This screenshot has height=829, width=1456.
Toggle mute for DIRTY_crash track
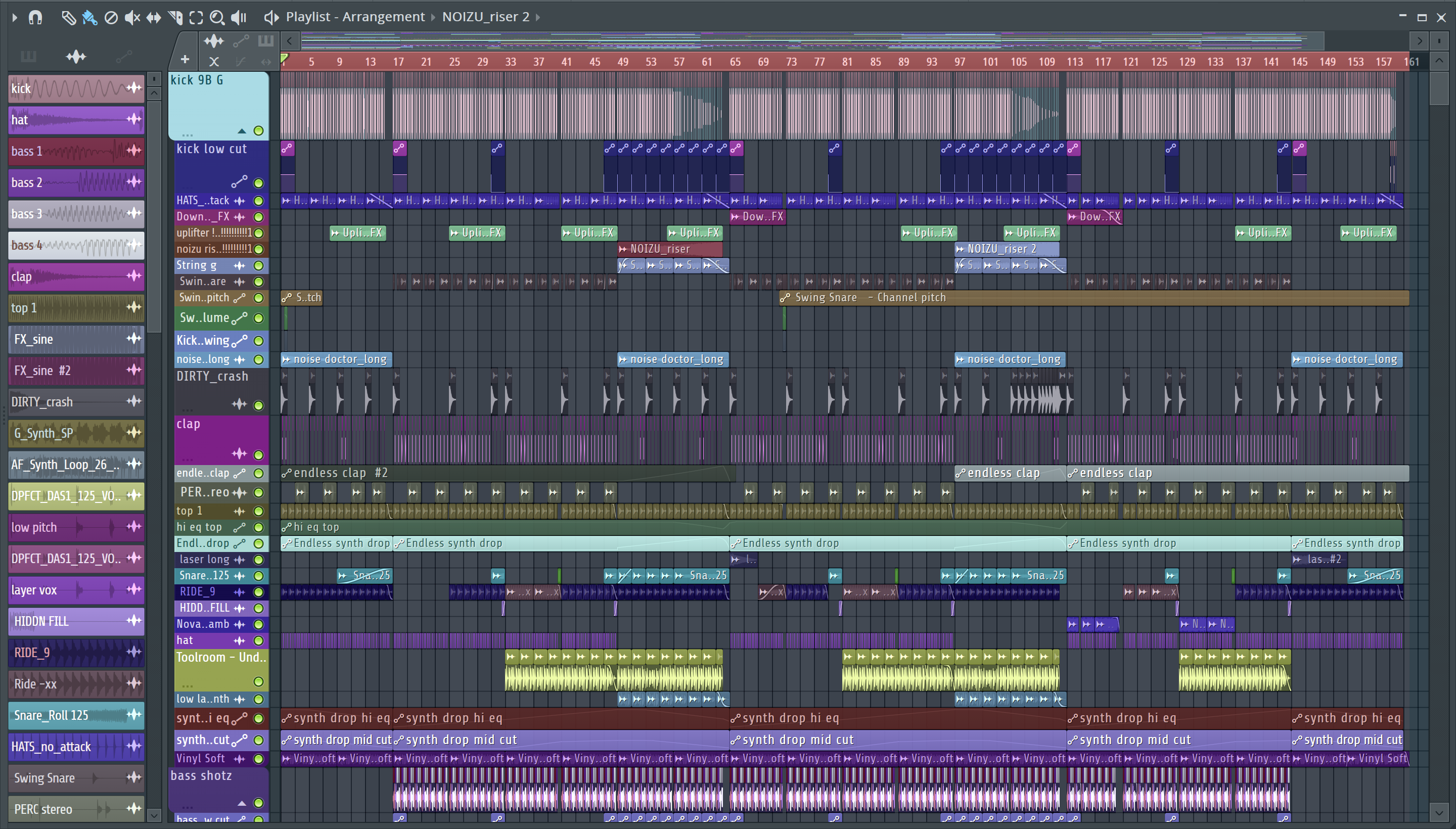point(258,405)
